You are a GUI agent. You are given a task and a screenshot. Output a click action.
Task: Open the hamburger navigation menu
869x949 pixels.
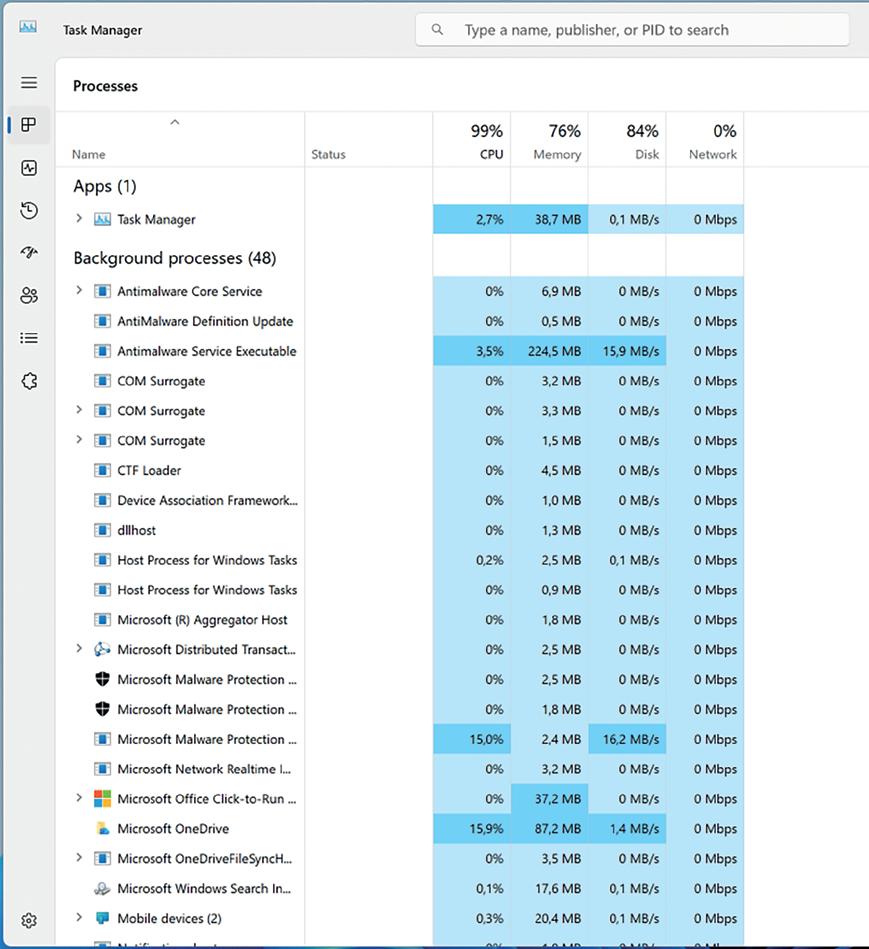click(29, 82)
